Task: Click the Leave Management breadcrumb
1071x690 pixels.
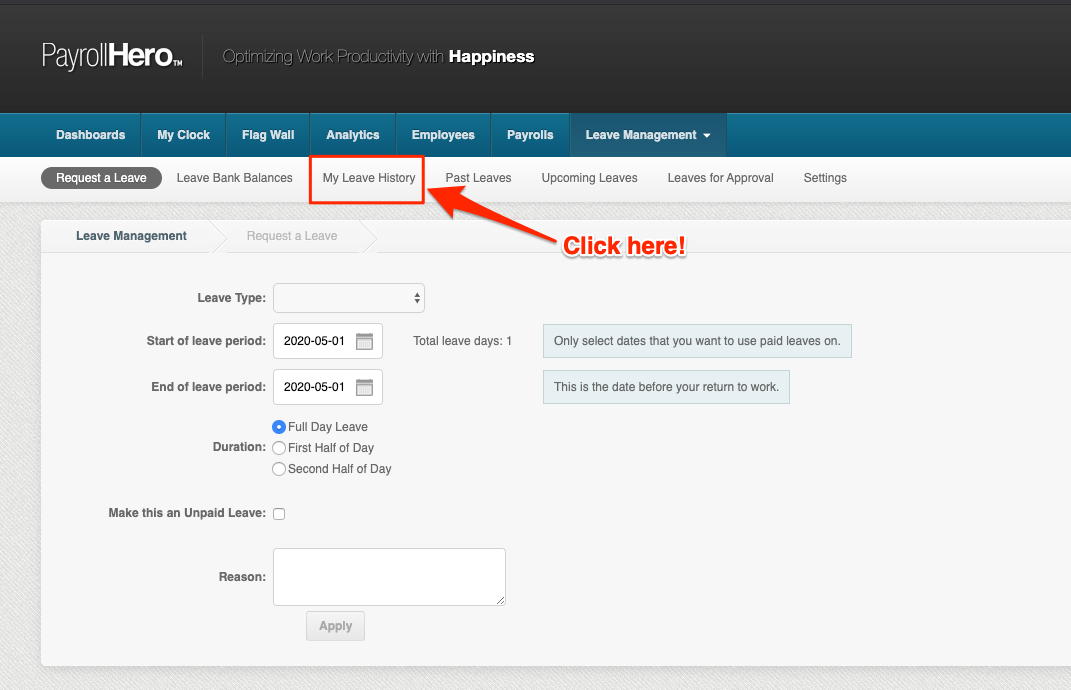Action: (x=131, y=236)
